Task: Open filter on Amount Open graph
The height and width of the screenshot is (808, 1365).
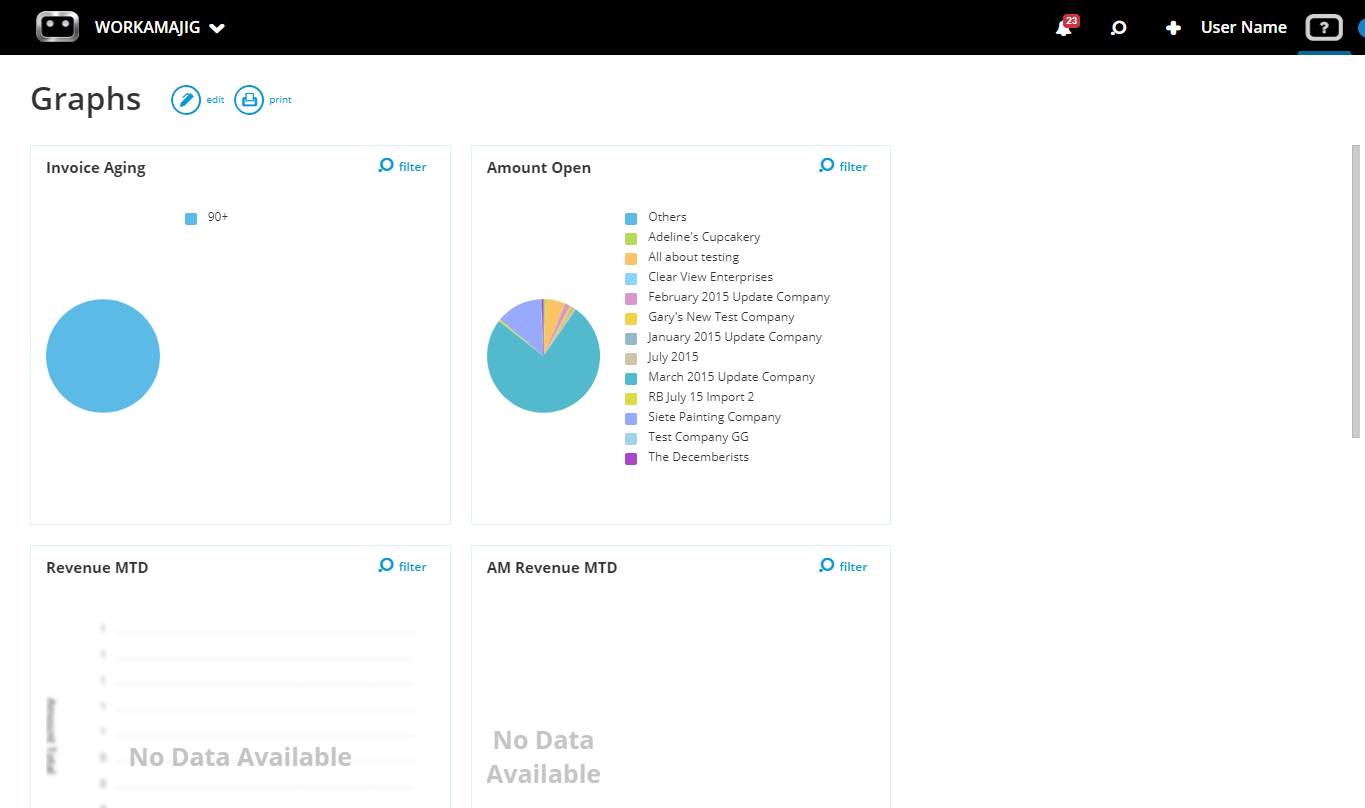Action: pyautogui.click(x=843, y=166)
